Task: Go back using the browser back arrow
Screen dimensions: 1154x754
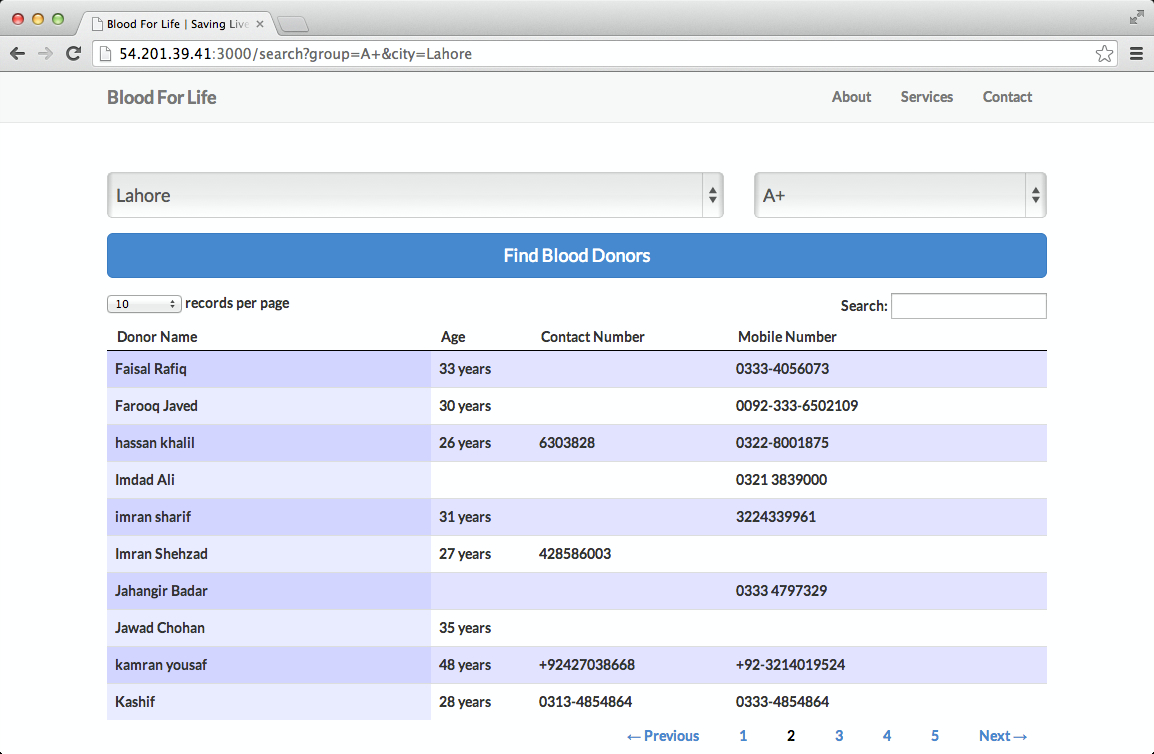Action: click(x=18, y=54)
